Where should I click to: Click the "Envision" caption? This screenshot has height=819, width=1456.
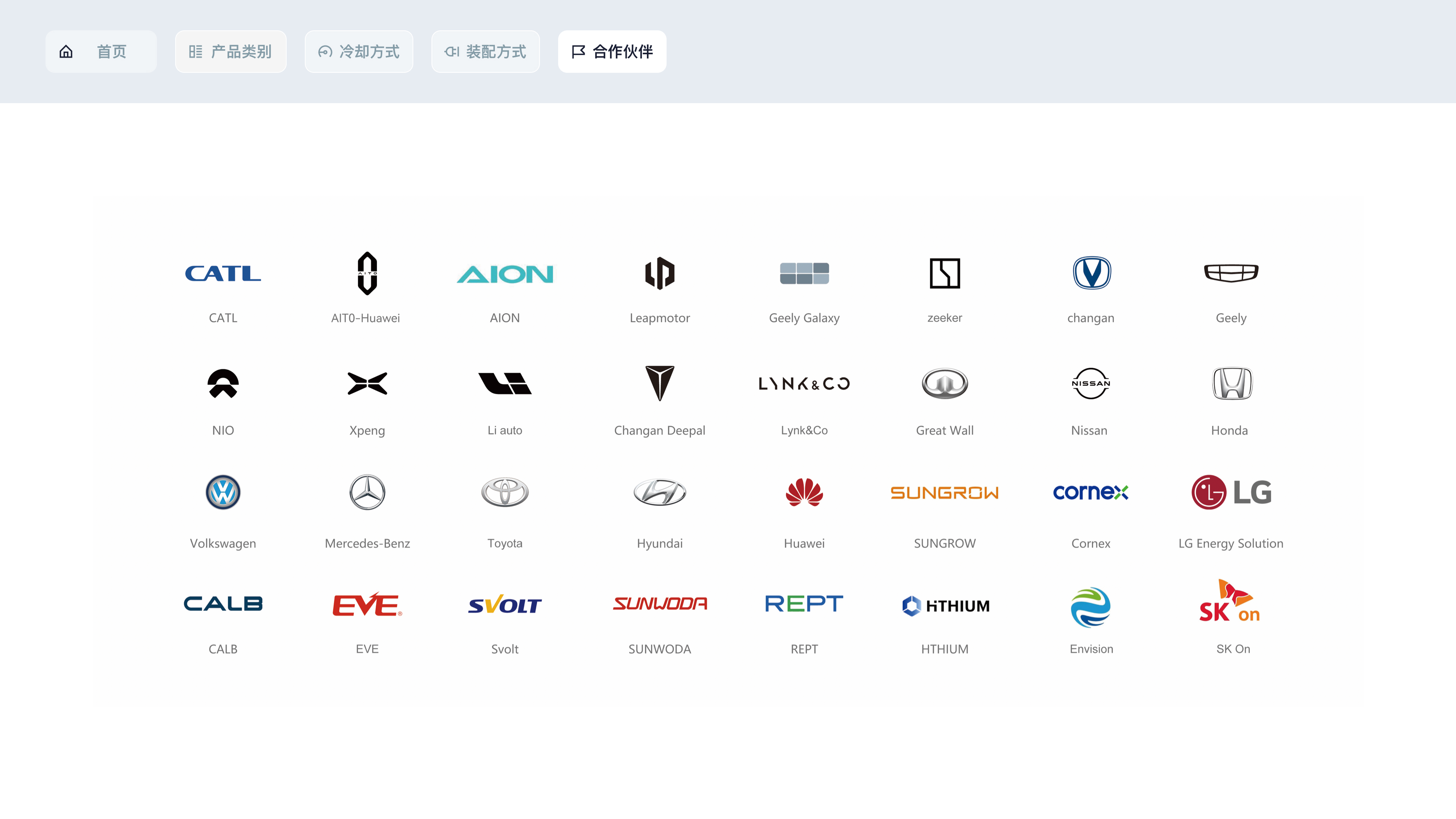pyautogui.click(x=1092, y=649)
